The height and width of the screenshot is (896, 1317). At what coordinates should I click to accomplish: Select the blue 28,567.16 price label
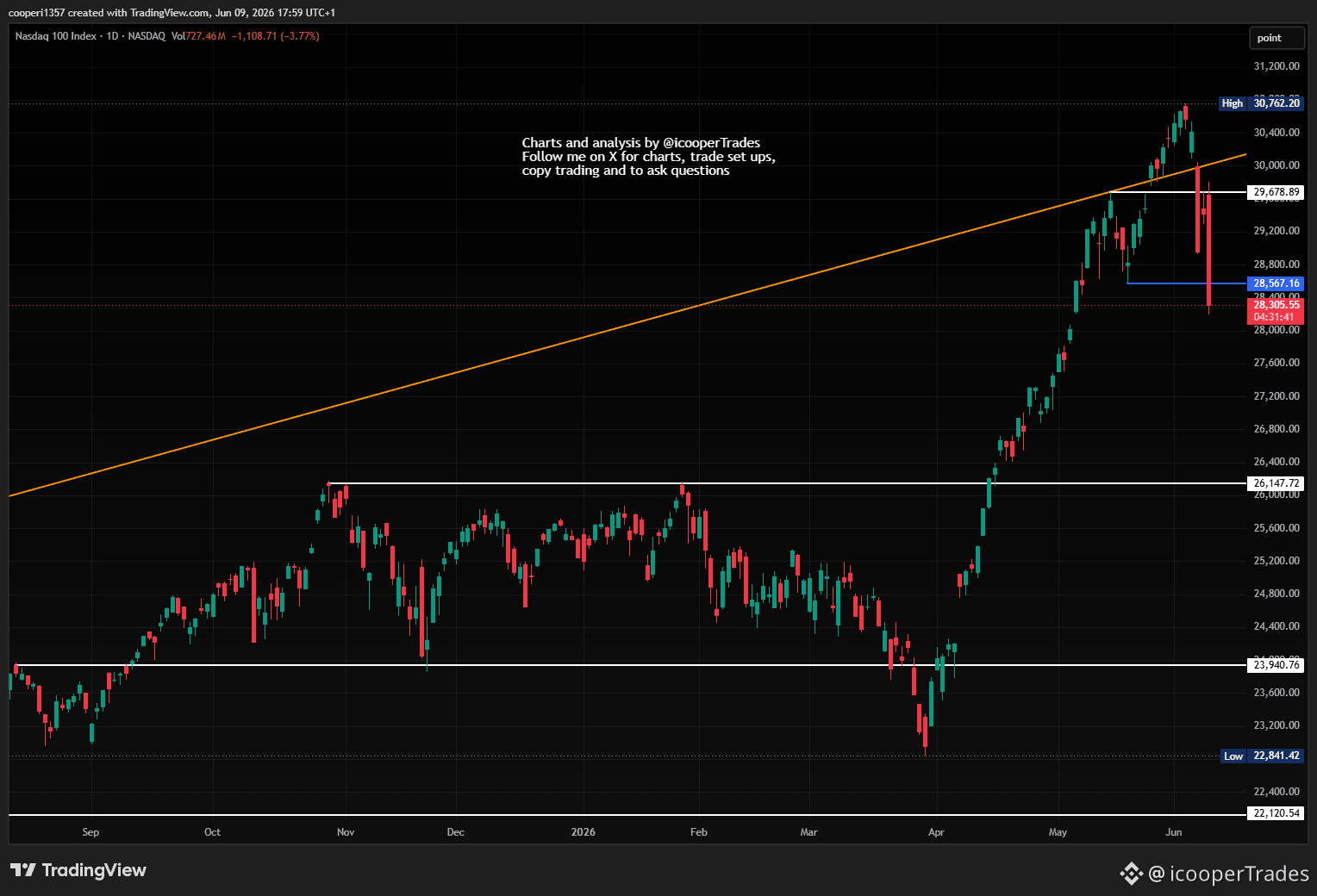(1276, 283)
